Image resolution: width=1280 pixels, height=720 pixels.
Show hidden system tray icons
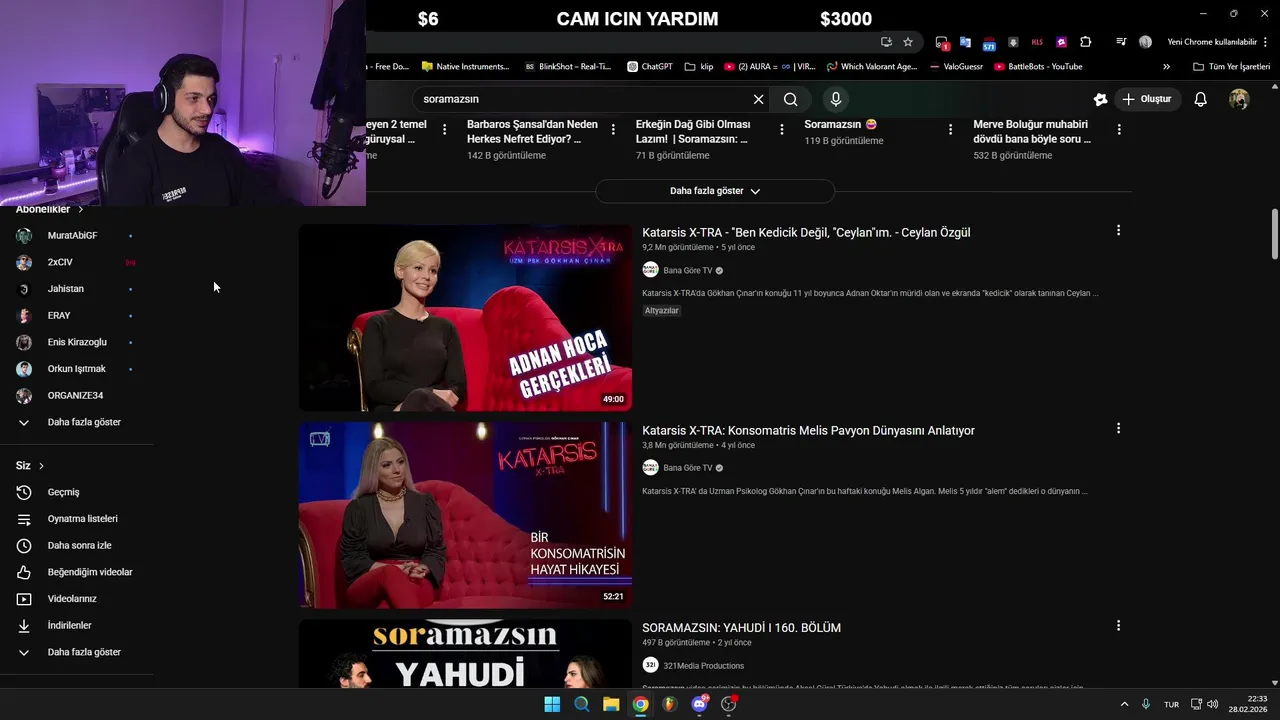(1124, 704)
